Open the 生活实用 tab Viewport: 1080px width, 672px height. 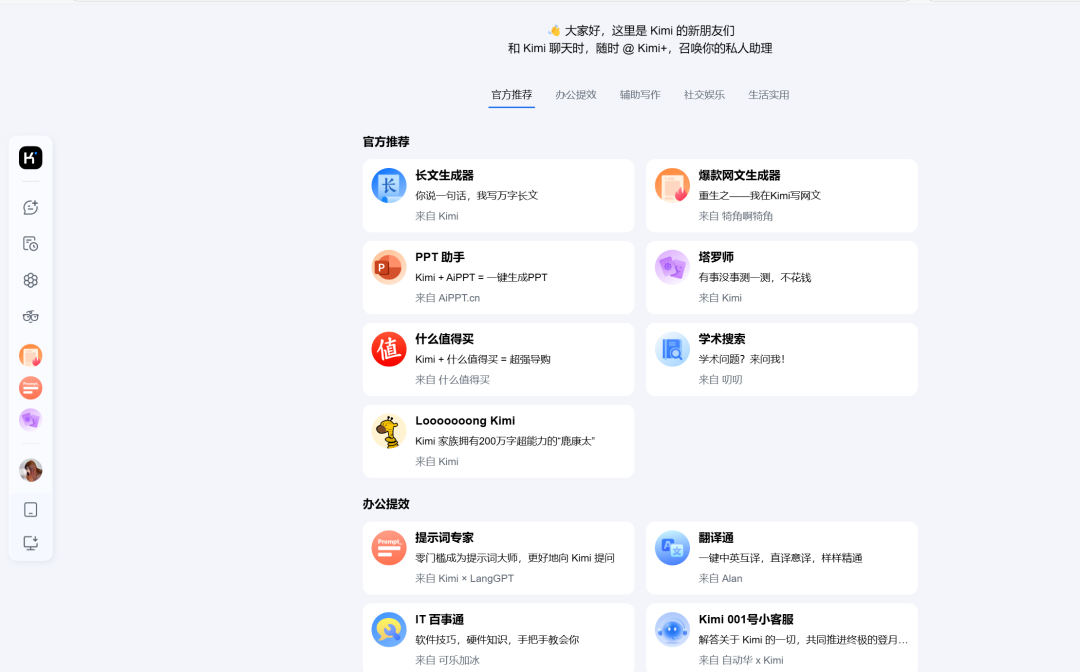769,94
